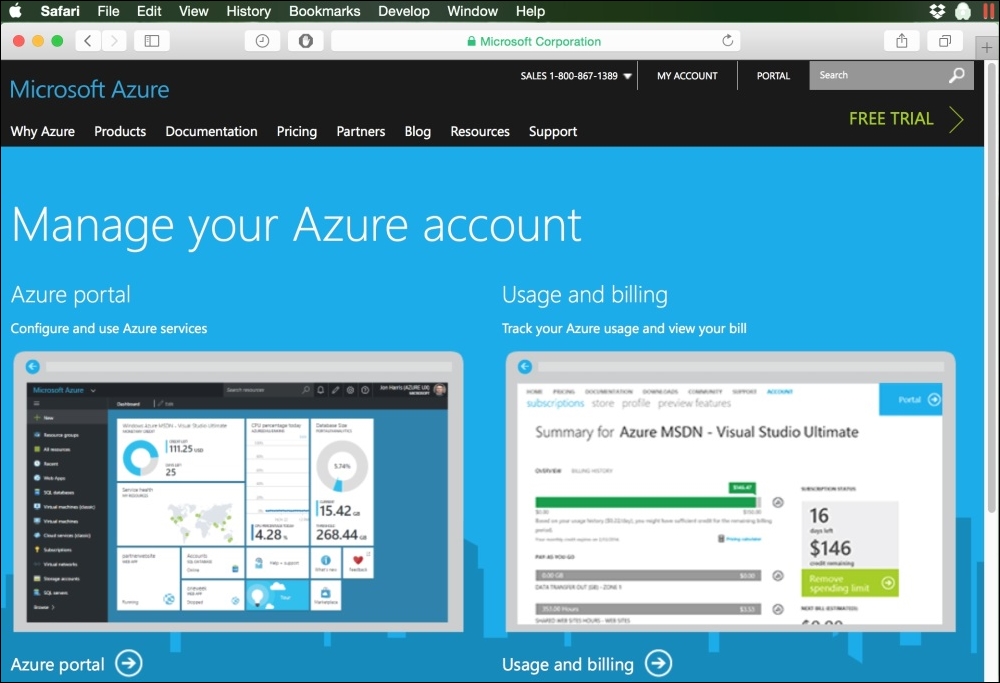The image size is (1000, 683).
Task: Click the vertical page scrollbar
Action: click(992, 287)
